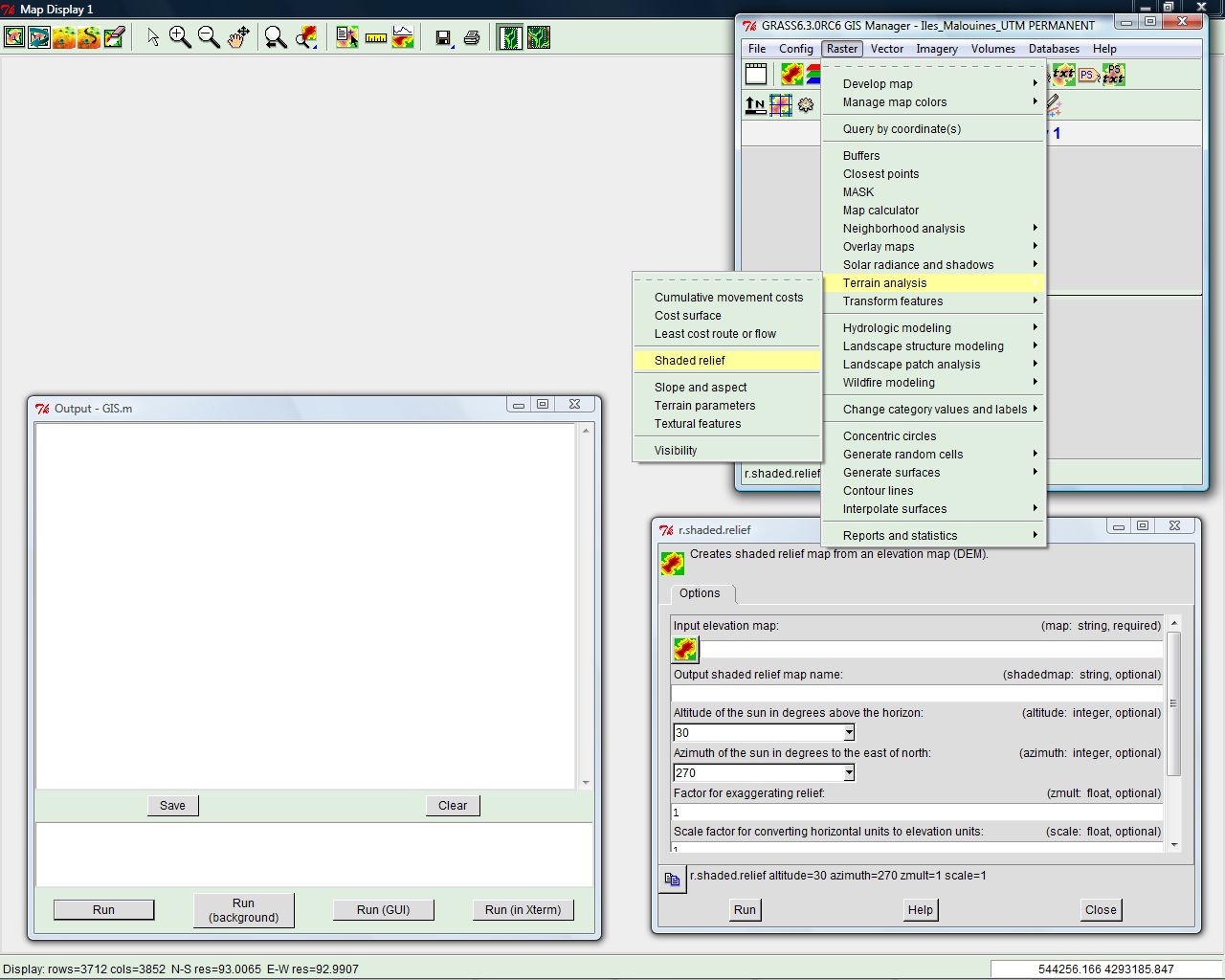Open the sun altitude dropdown arrow
The image size is (1225, 980).
click(x=848, y=733)
